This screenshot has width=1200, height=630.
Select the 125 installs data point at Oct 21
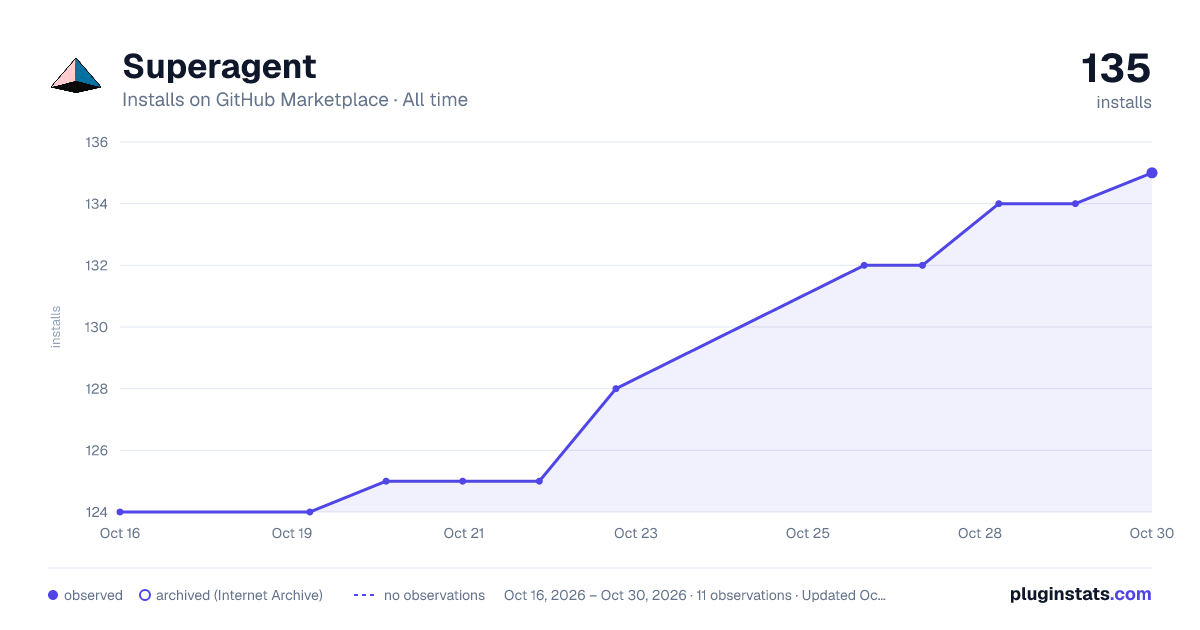[463, 481]
